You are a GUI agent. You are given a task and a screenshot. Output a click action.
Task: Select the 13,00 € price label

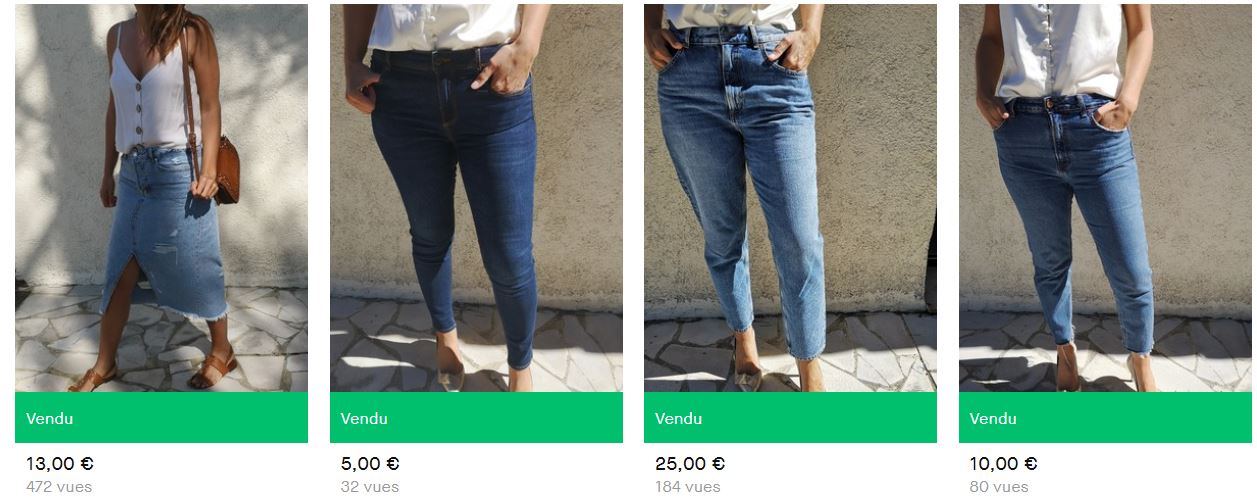click(x=60, y=464)
